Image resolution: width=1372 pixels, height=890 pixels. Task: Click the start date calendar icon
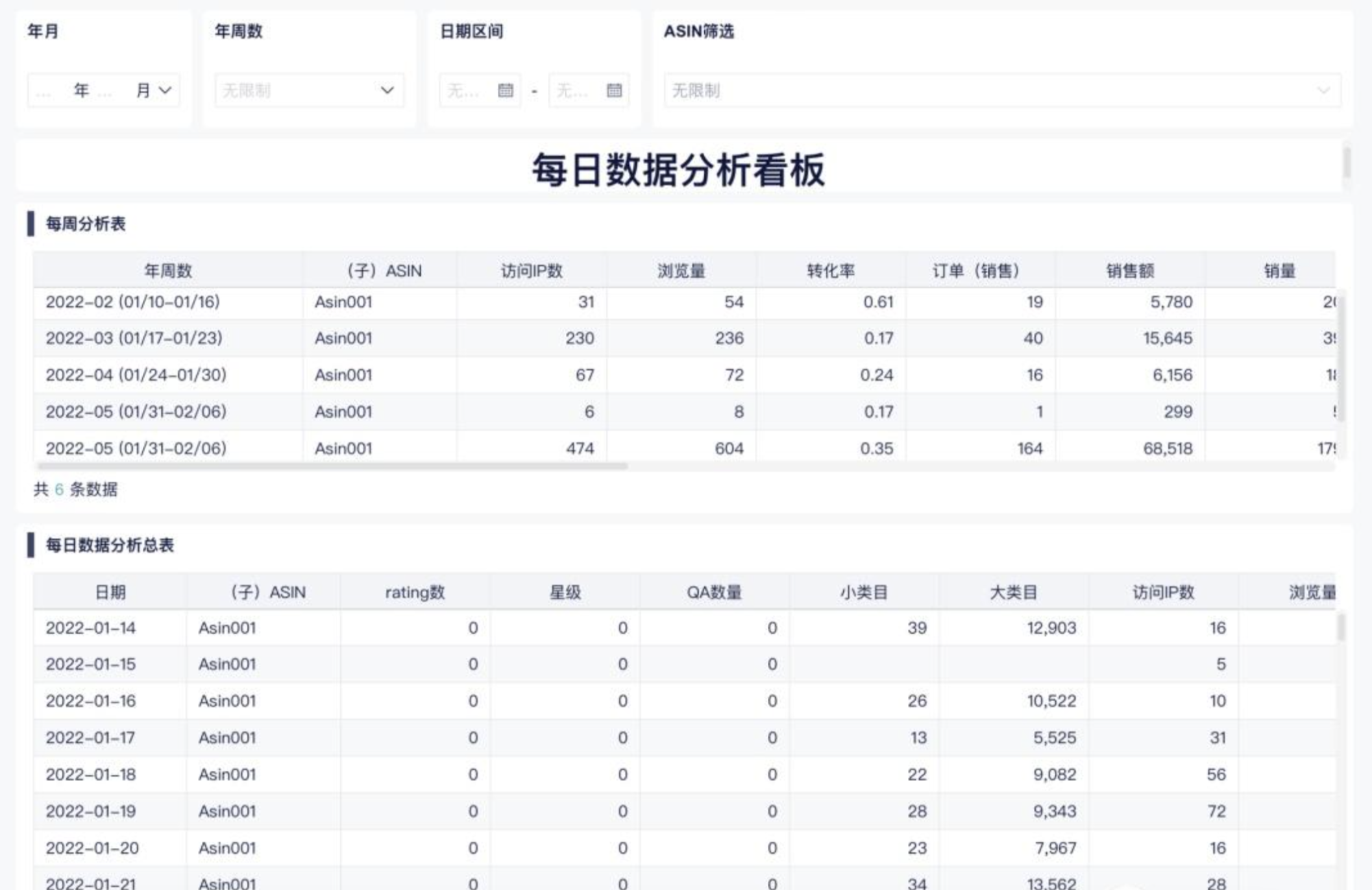(505, 90)
